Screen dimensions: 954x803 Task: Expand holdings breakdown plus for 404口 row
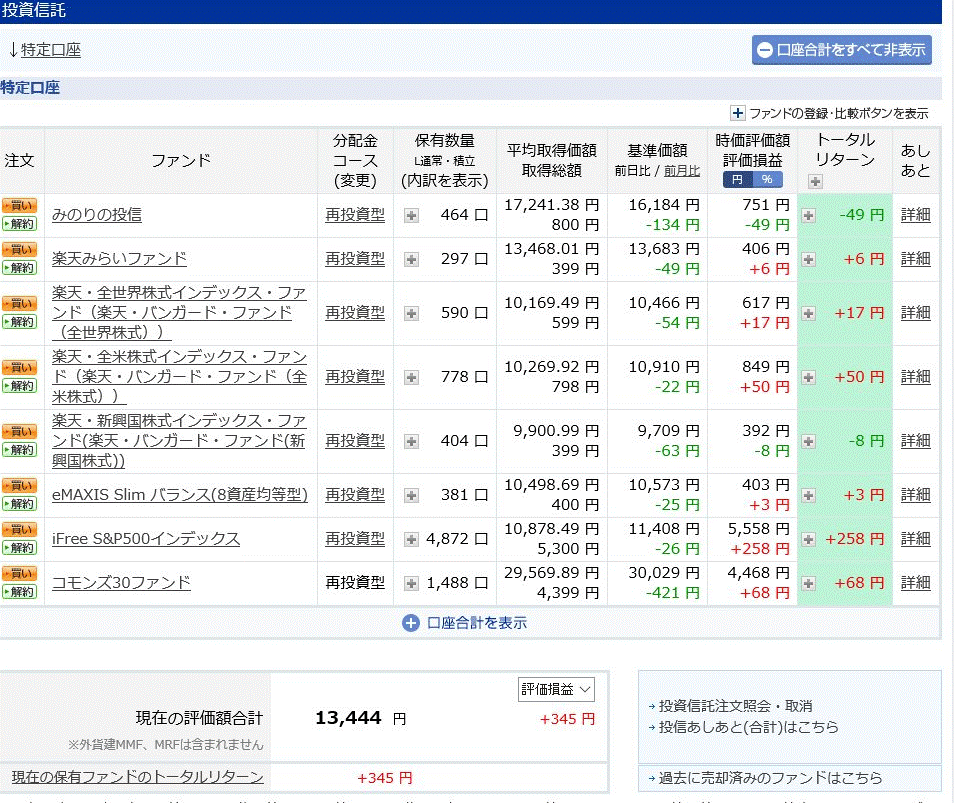[411, 441]
